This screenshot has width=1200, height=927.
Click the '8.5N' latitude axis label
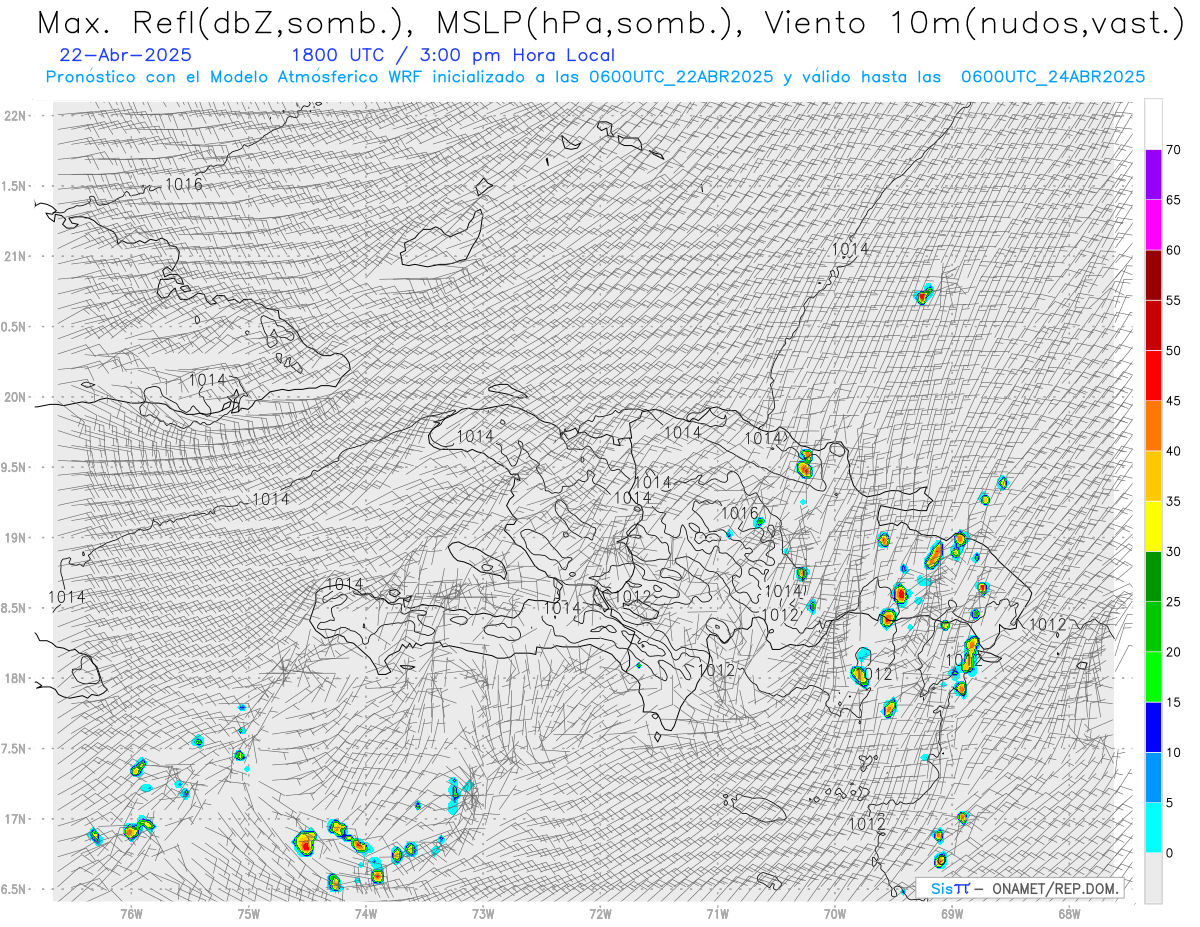15,608
